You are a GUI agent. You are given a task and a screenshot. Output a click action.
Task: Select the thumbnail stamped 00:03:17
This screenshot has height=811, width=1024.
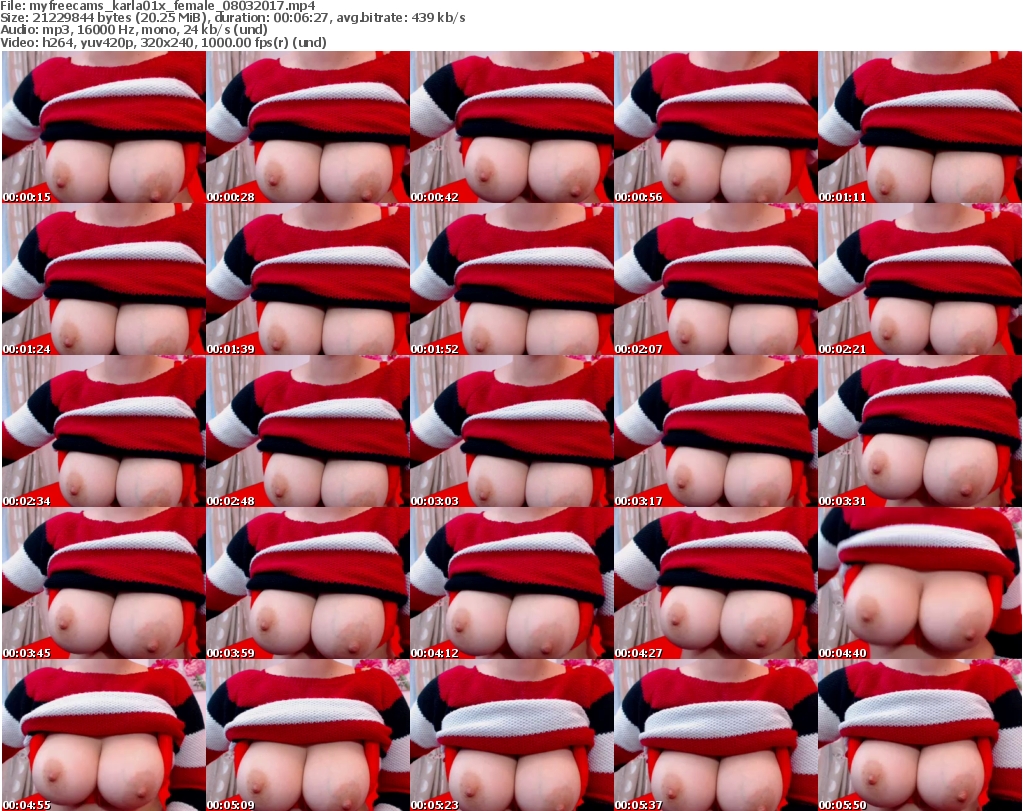(716, 431)
